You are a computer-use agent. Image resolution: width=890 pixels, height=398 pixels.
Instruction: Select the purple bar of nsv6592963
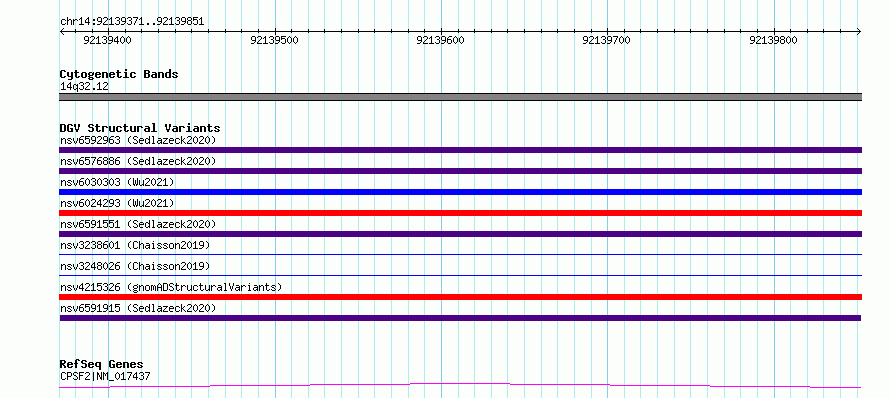point(460,150)
